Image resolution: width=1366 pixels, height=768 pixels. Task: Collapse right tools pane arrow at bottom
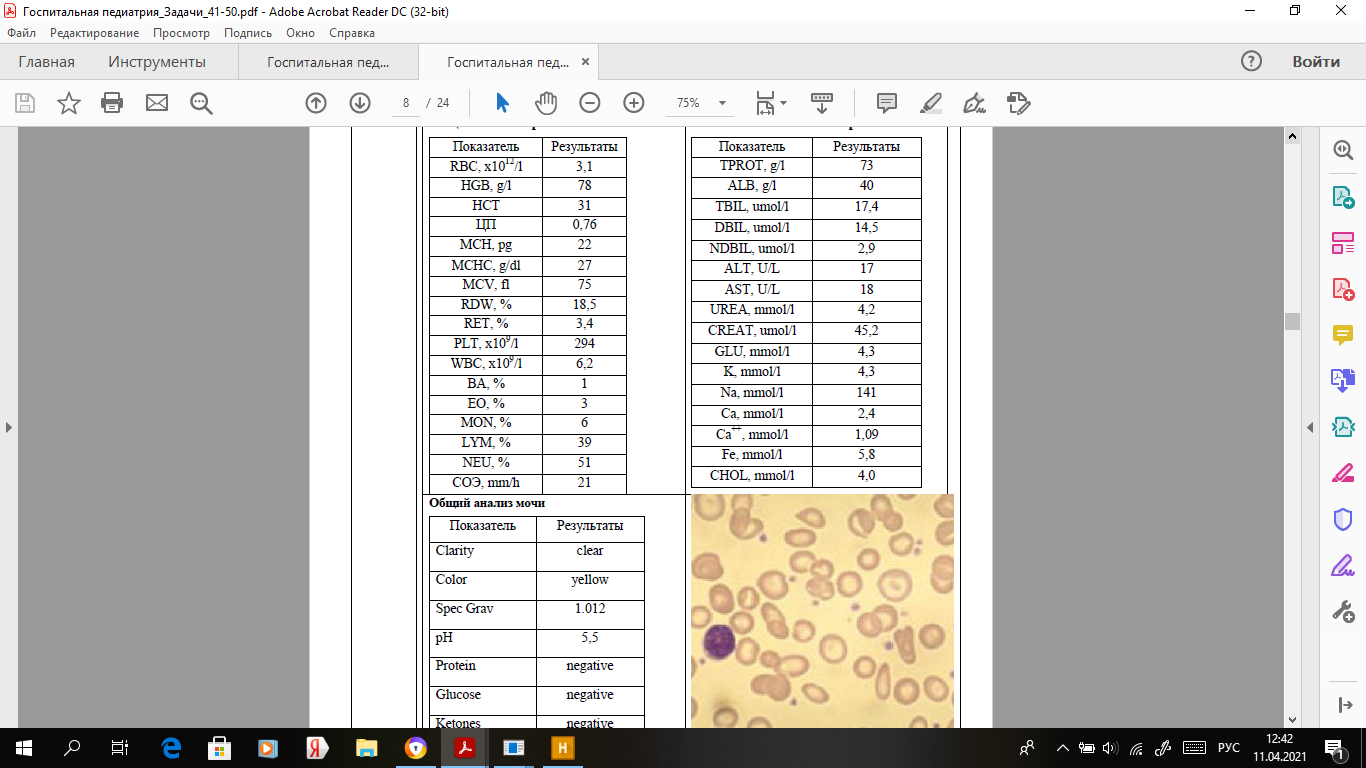click(x=1343, y=706)
